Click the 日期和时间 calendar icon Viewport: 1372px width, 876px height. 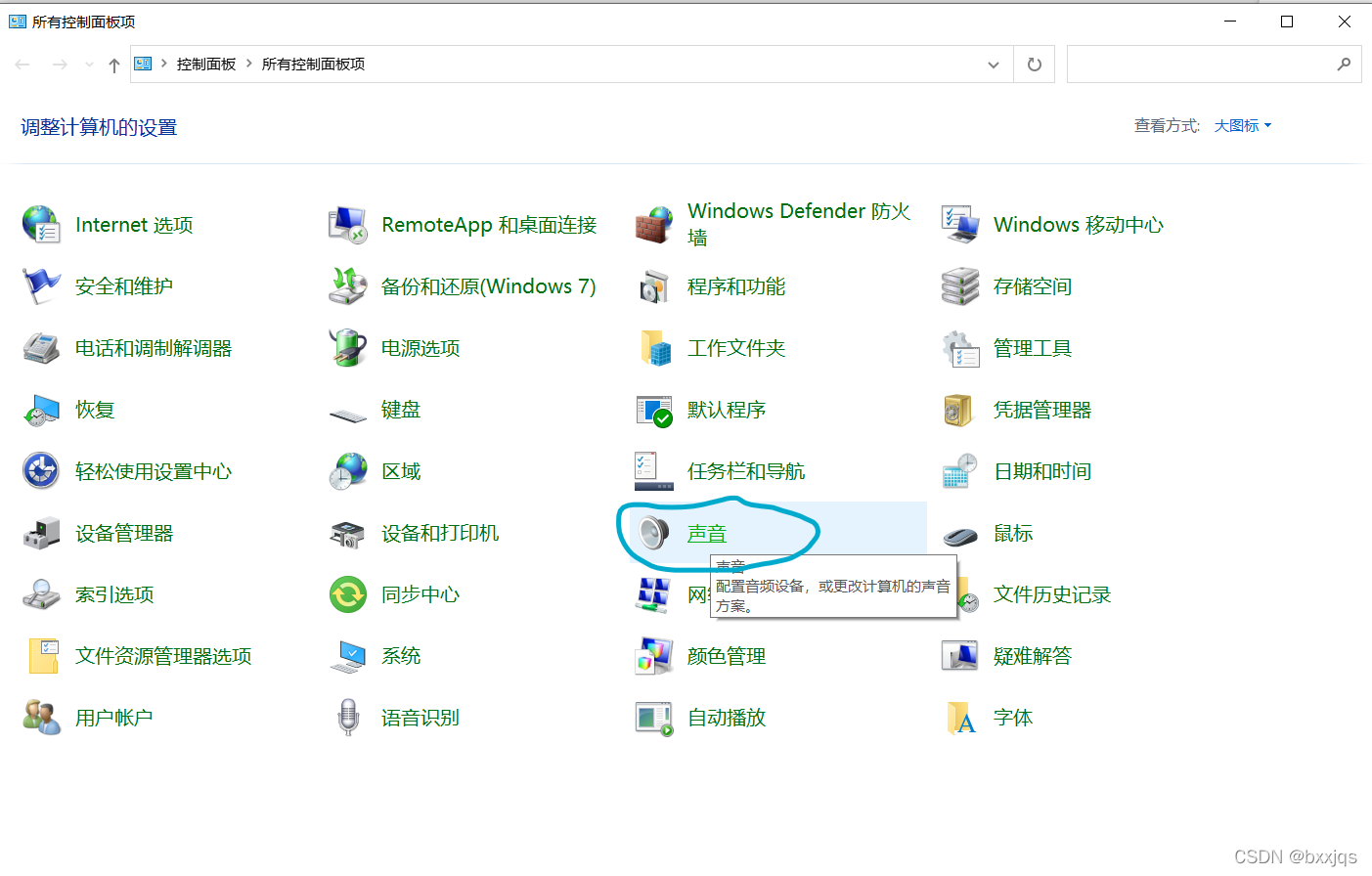tap(960, 471)
